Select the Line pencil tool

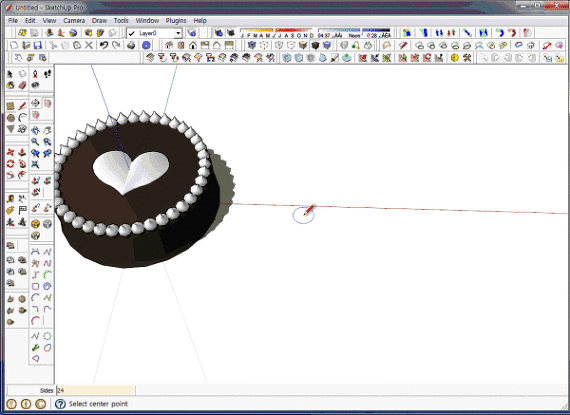(22, 106)
